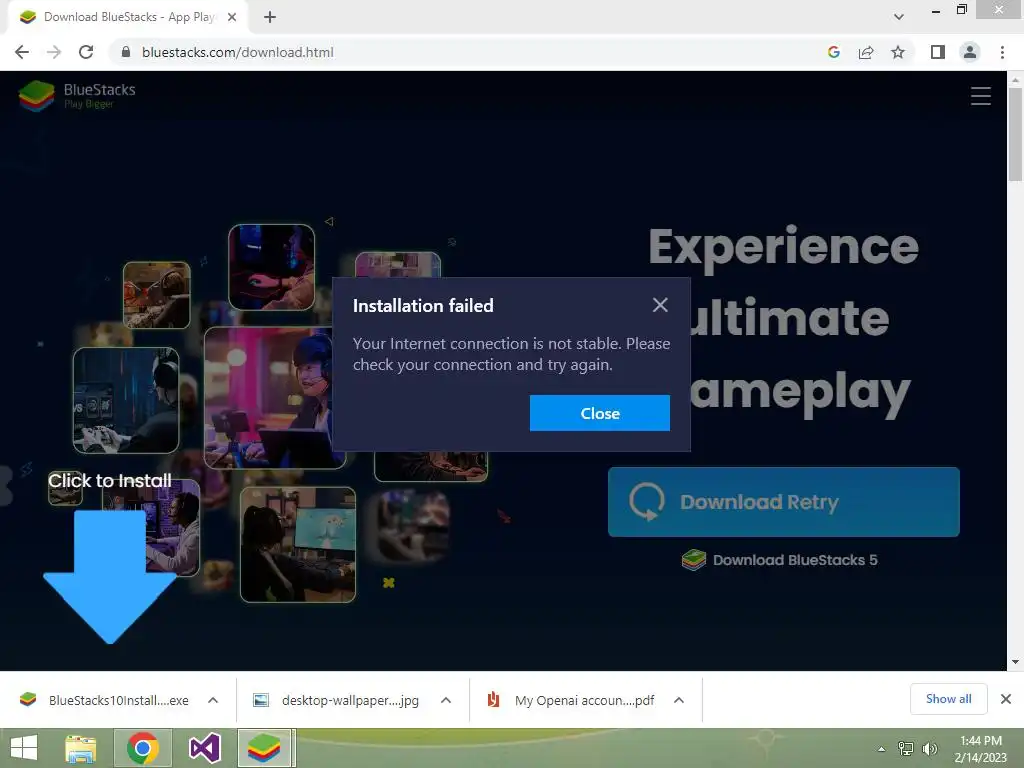
Task: Click the JPG file icon in downloads bar
Action: (x=261, y=700)
